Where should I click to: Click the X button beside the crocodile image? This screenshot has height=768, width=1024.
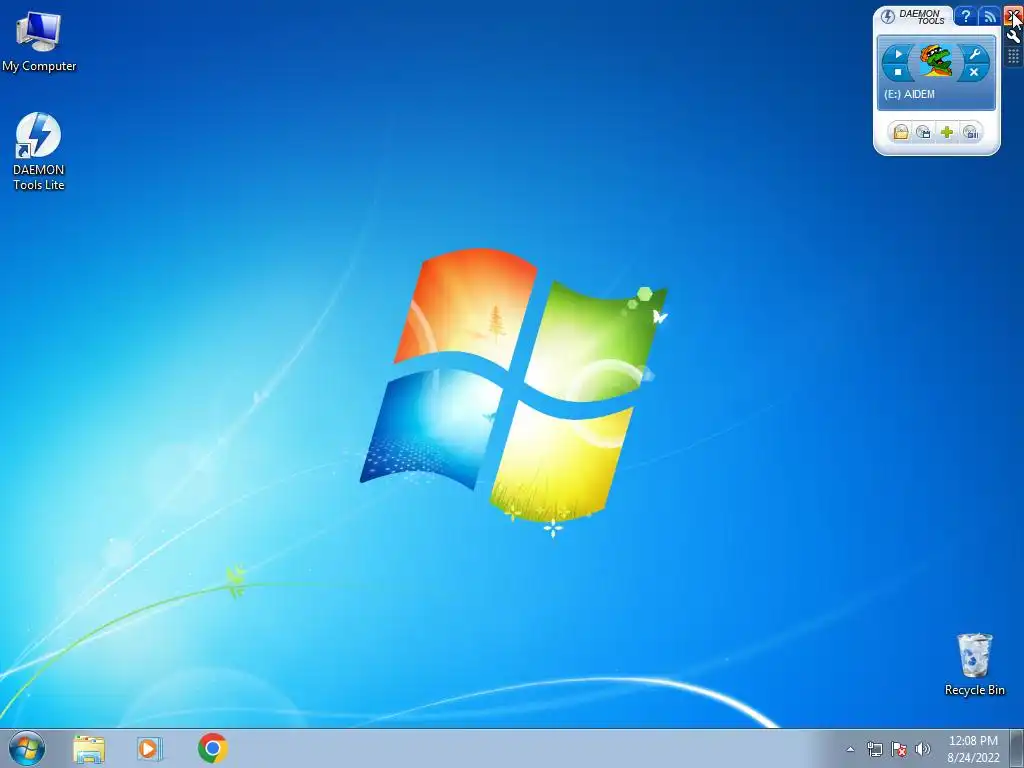tap(974, 72)
